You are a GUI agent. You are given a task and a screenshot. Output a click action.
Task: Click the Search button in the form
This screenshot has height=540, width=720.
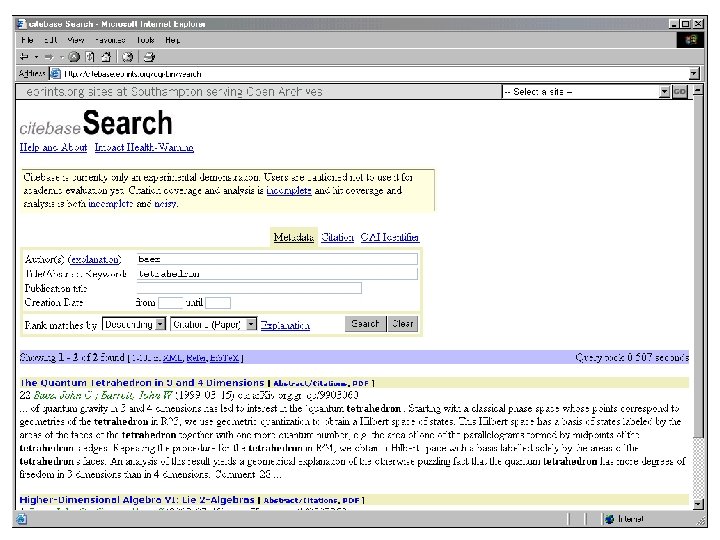pyautogui.click(x=366, y=324)
